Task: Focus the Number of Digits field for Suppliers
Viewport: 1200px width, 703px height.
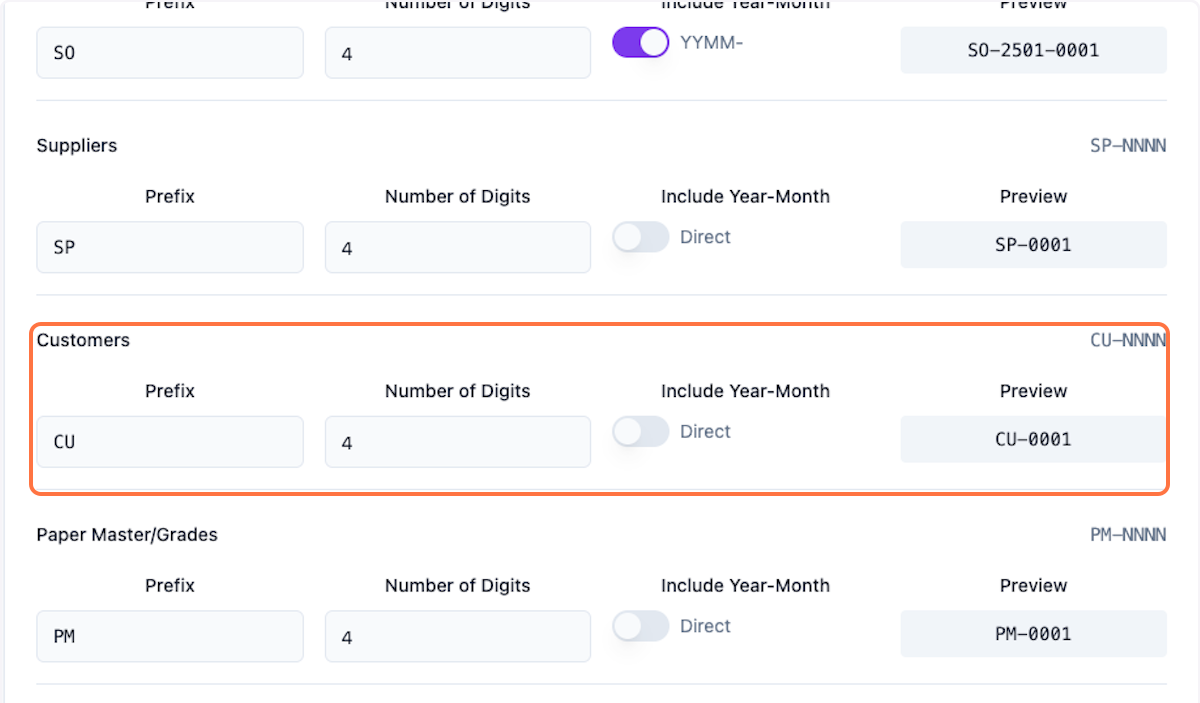Action: click(457, 247)
